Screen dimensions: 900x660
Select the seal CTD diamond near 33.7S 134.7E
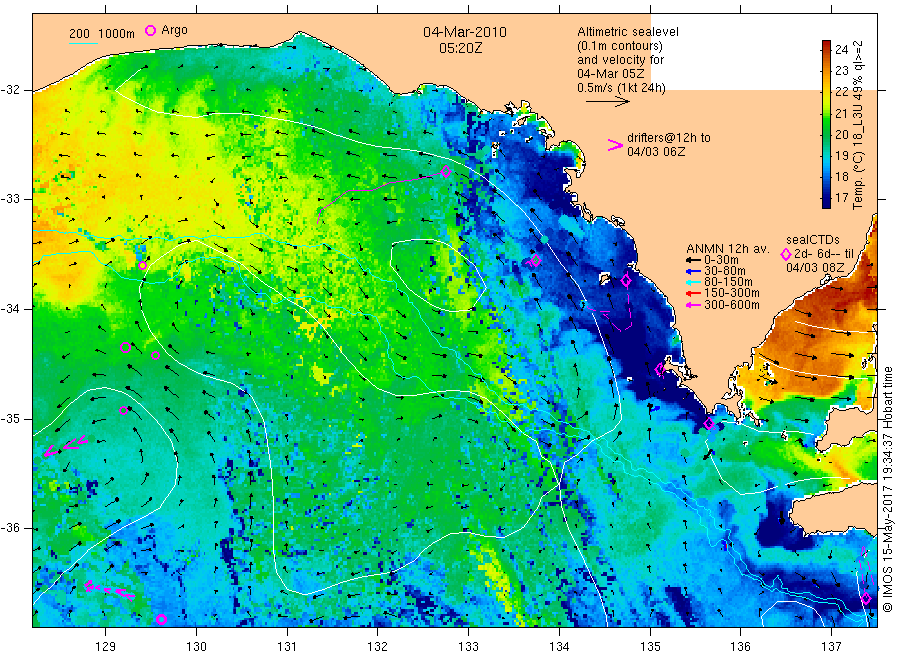pos(626,281)
